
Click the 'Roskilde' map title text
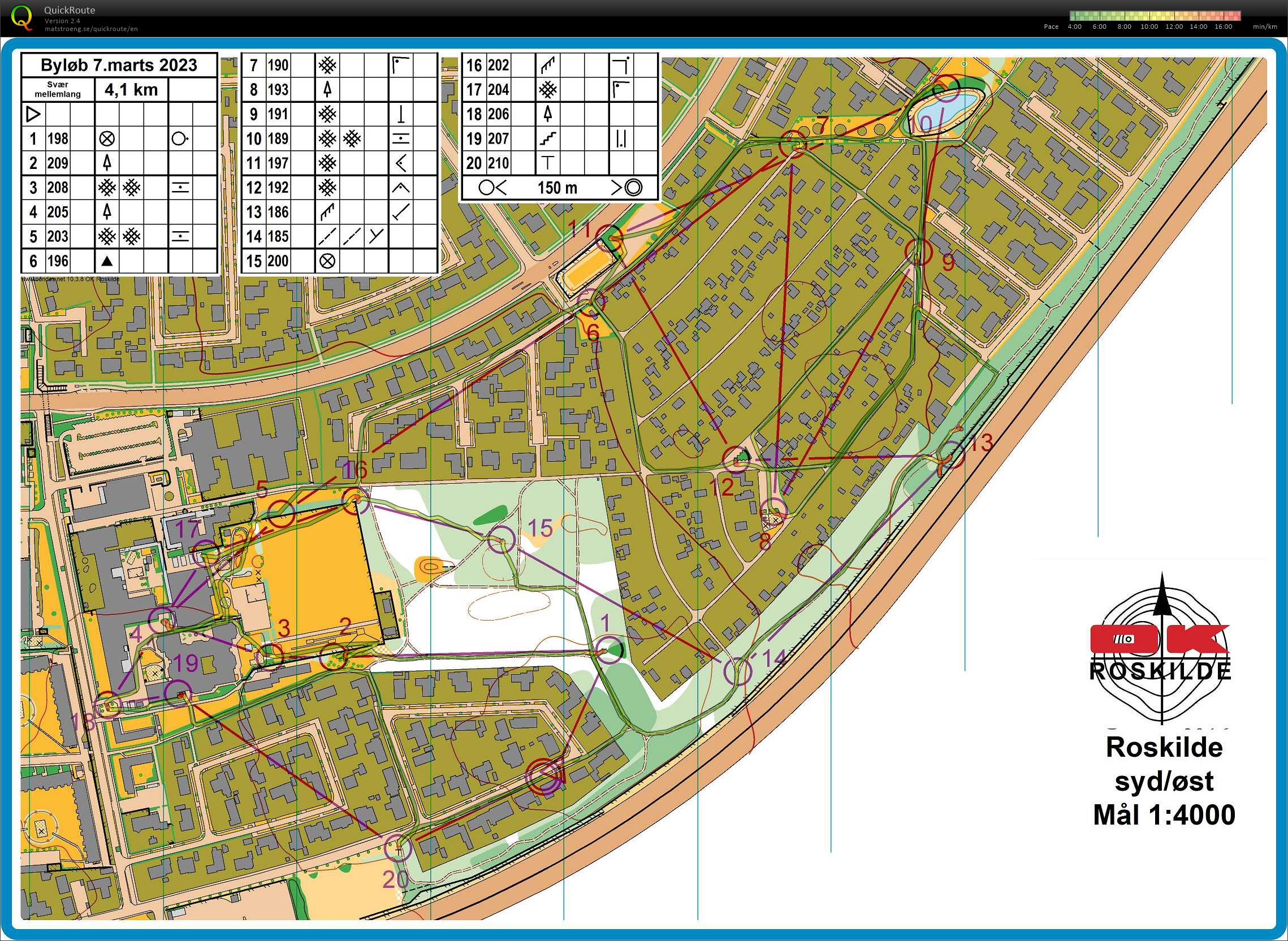pyautogui.click(x=1164, y=748)
